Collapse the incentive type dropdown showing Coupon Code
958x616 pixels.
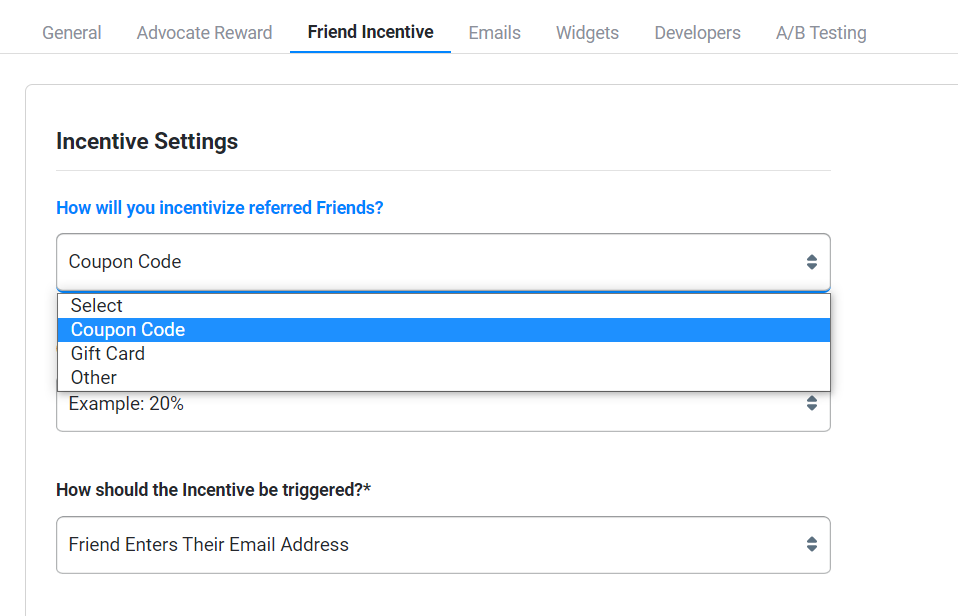[442, 262]
